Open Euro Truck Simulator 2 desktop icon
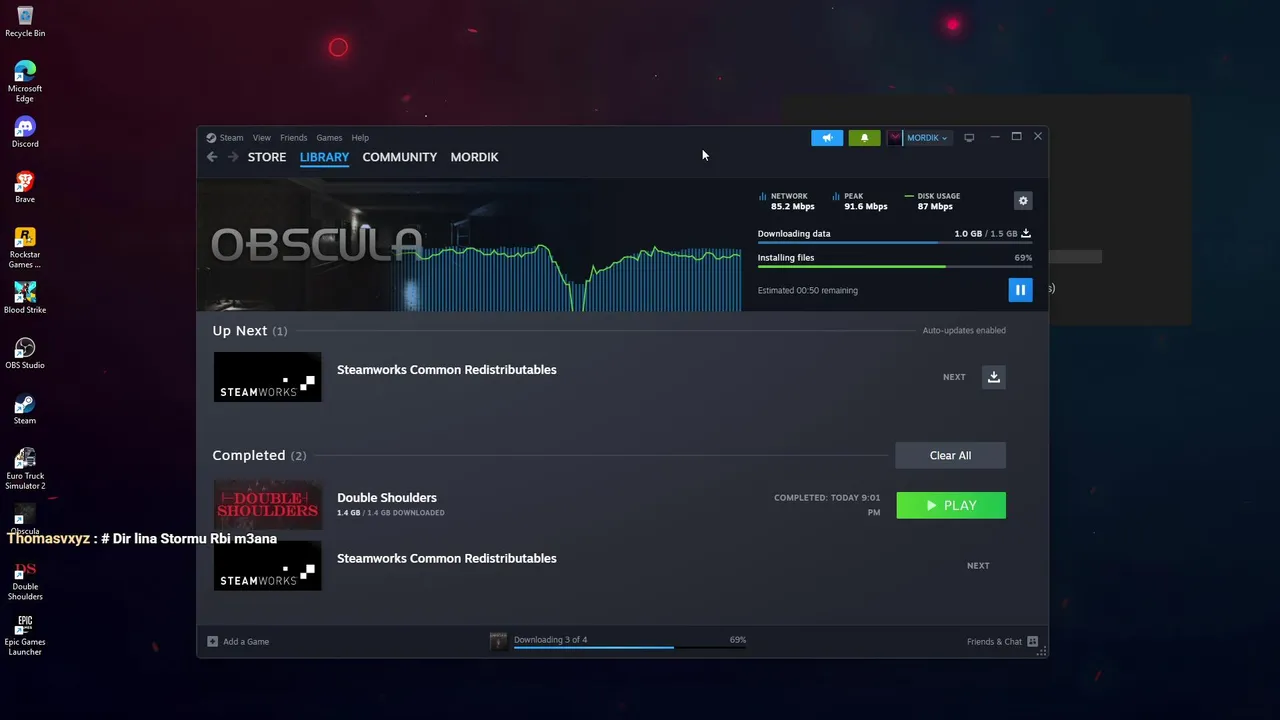This screenshot has height=720, width=1280. 25,469
